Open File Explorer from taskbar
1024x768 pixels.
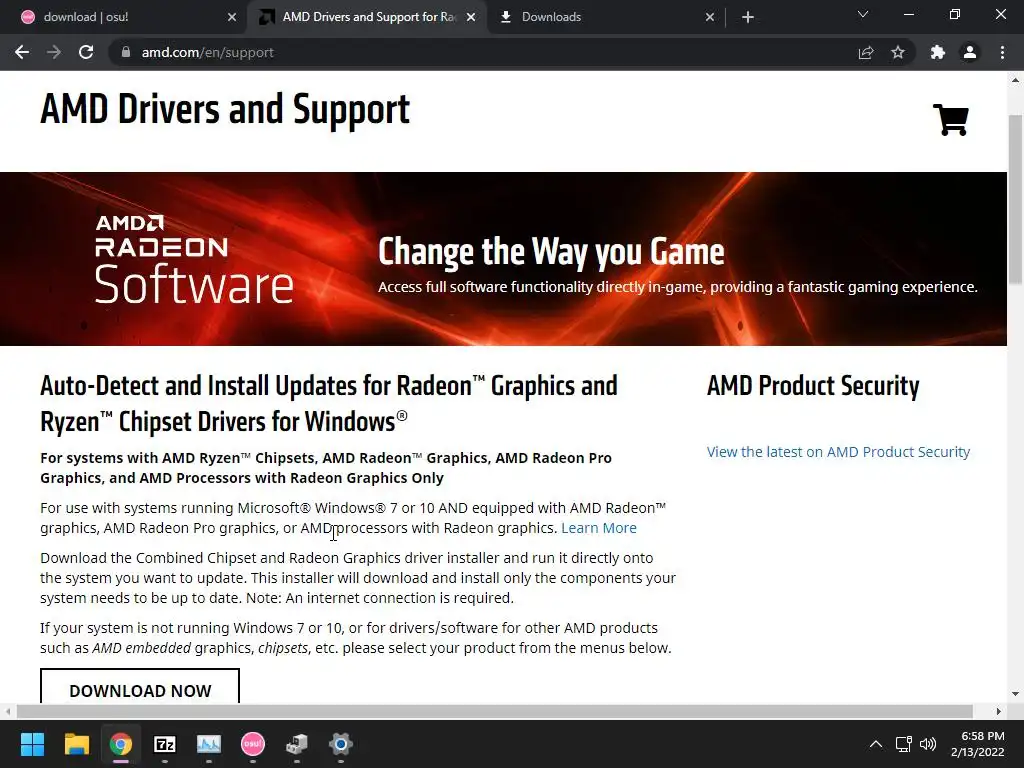coord(76,744)
